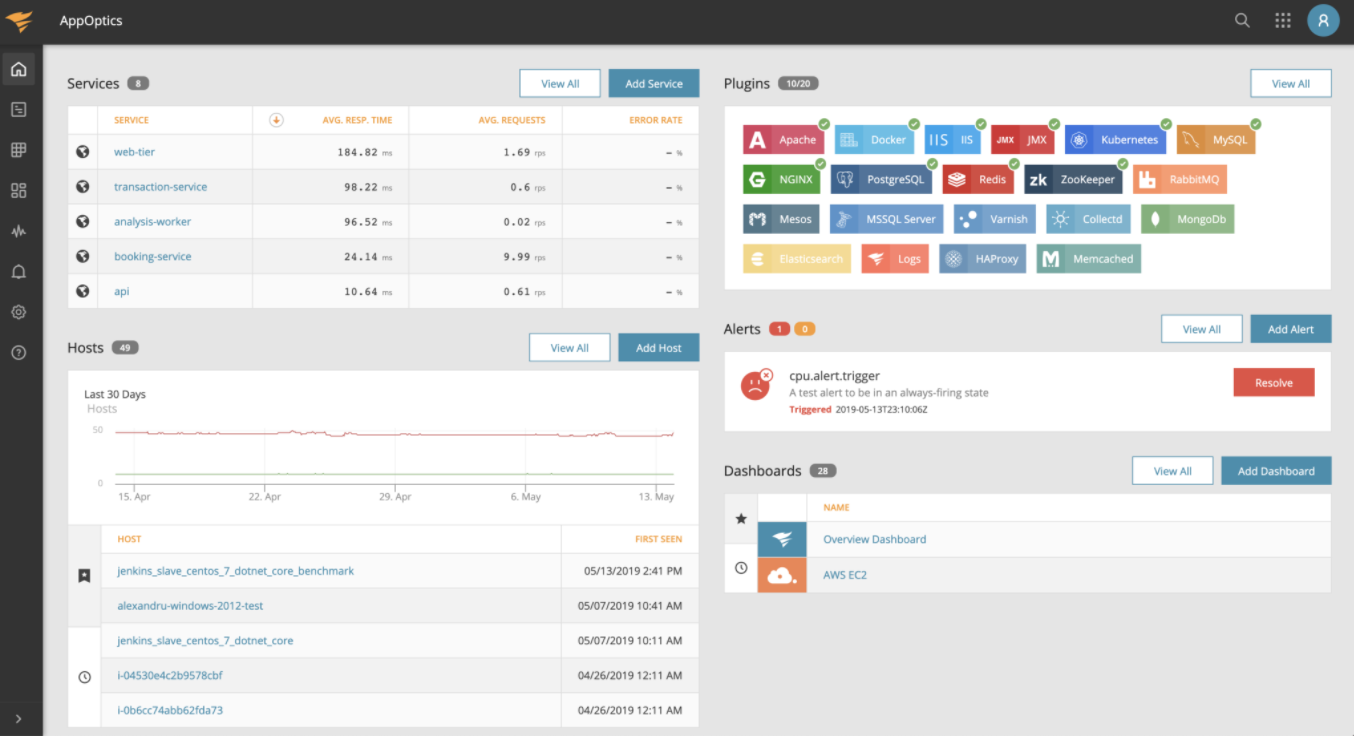Open the web-tier service link
The image size is (1354, 736).
click(134, 152)
